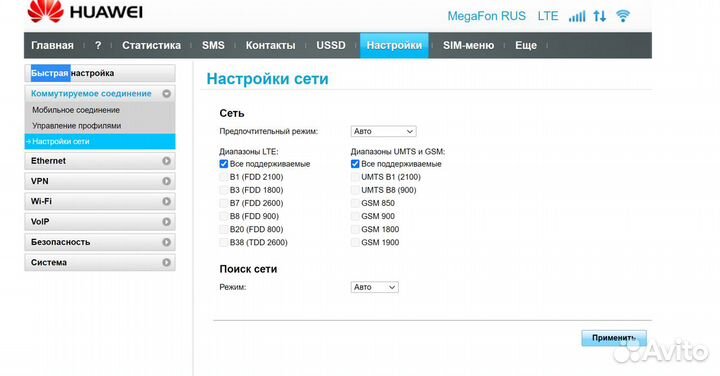Check the B1 (FDD 2100) box

tap(224, 177)
